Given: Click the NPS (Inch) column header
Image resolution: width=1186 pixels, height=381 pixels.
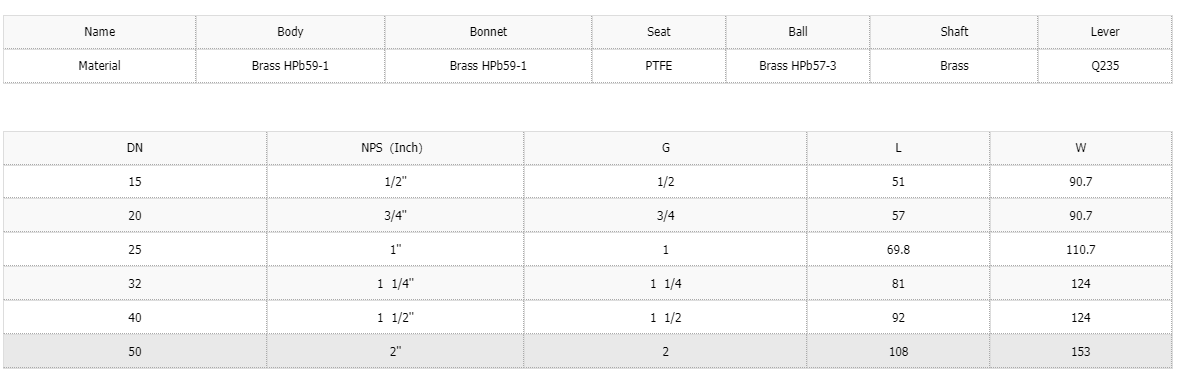Looking at the screenshot, I should (395, 148).
